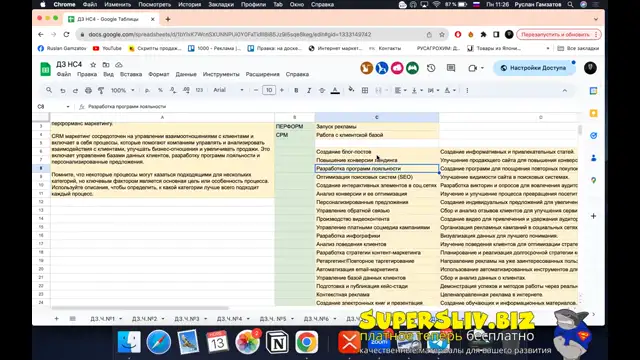Open the text color picker

[x=335, y=90]
